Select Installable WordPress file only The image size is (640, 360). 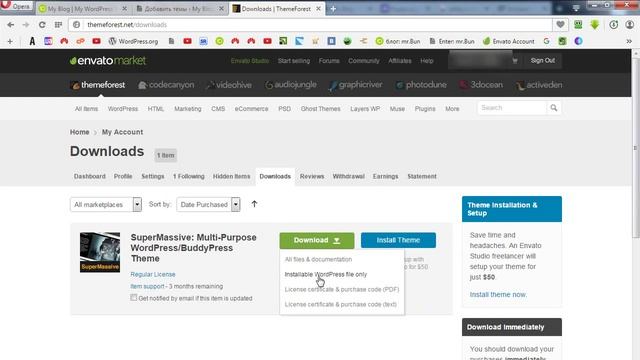tap(326, 275)
